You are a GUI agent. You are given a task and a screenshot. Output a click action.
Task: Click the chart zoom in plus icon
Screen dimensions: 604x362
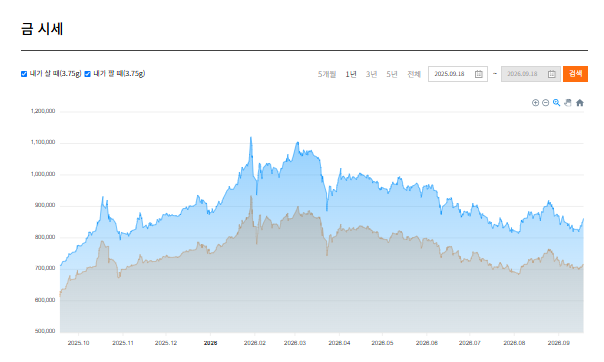(535, 102)
